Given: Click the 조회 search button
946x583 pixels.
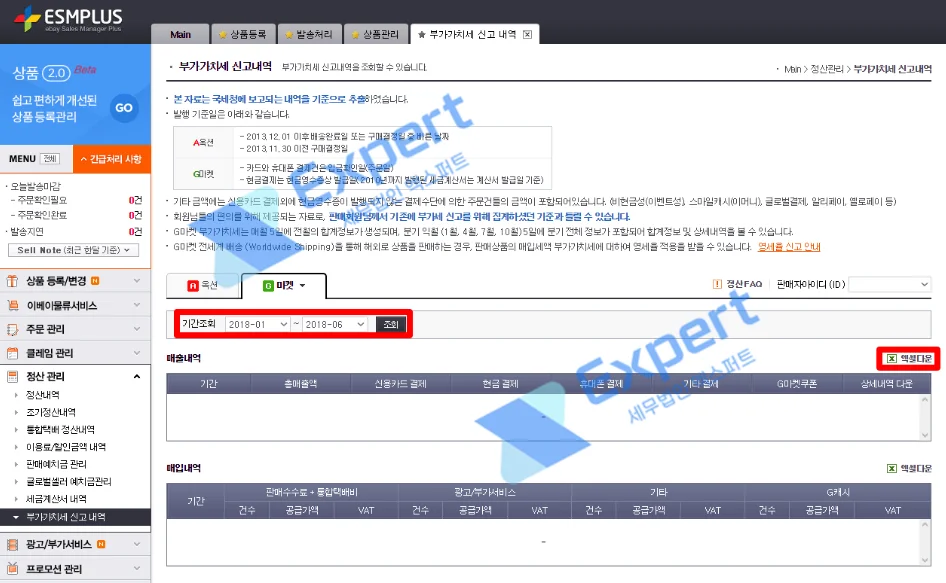Looking at the screenshot, I should 390,324.
